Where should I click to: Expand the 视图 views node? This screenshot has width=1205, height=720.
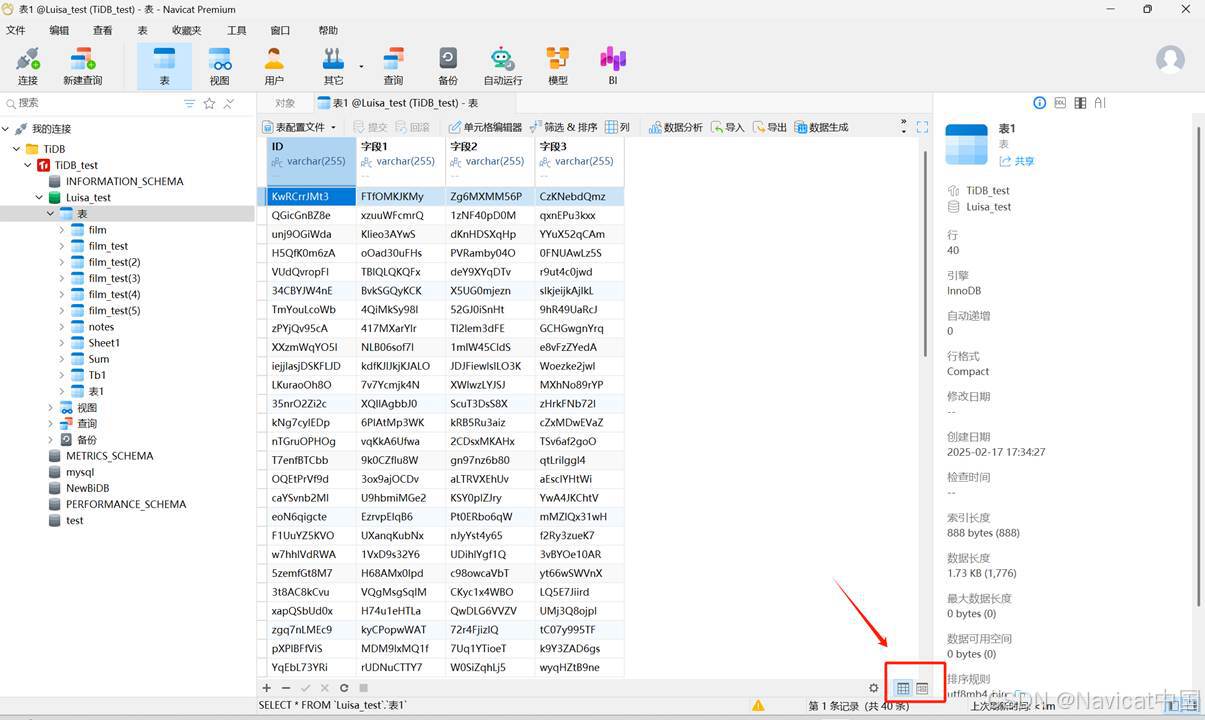coord(51,408)
